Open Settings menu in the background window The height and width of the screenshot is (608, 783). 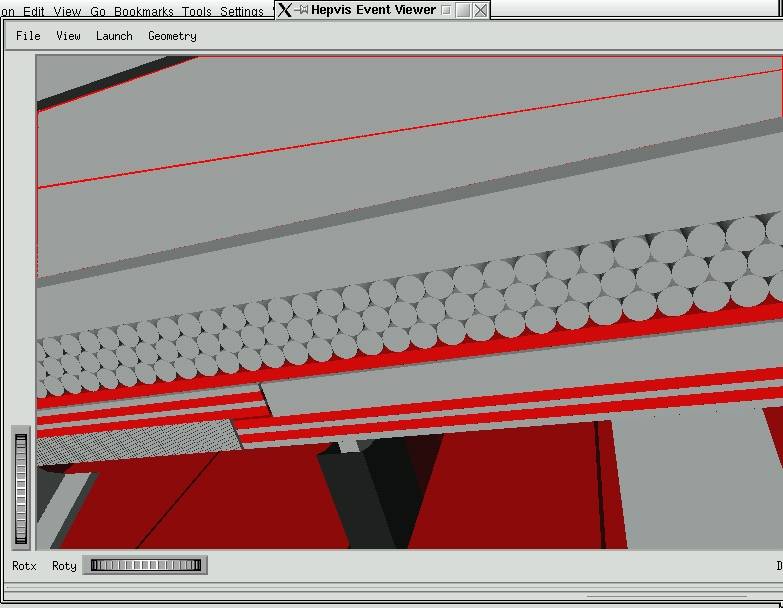click(242, 12)
